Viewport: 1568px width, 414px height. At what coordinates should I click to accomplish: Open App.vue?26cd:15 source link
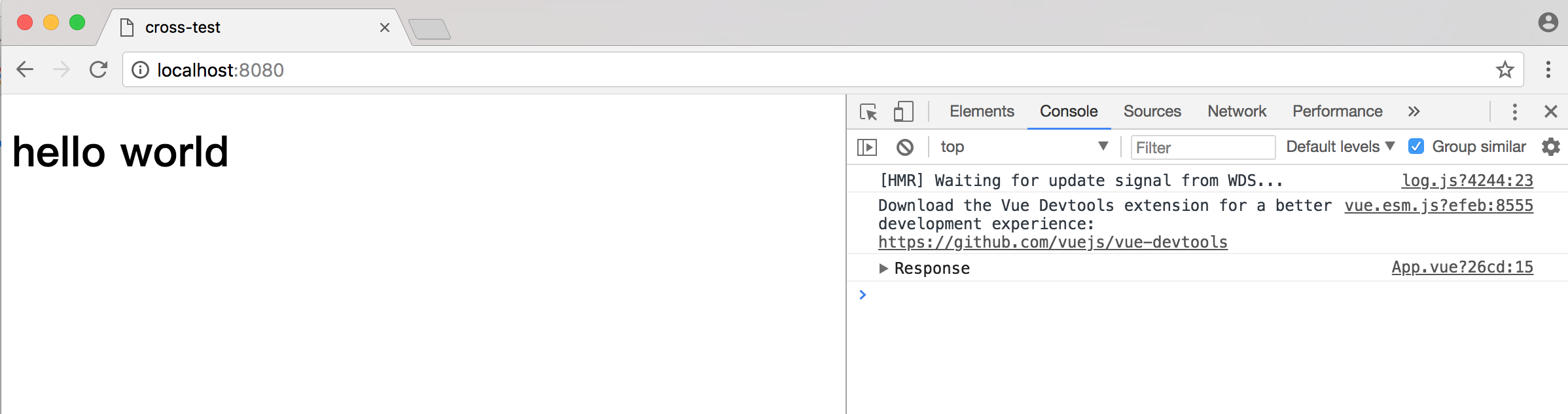(x=1462, y=267)
